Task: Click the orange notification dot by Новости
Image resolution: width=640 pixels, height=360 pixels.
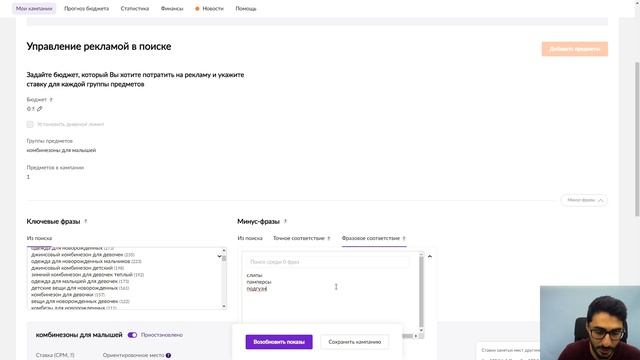Action: (197, 9)
